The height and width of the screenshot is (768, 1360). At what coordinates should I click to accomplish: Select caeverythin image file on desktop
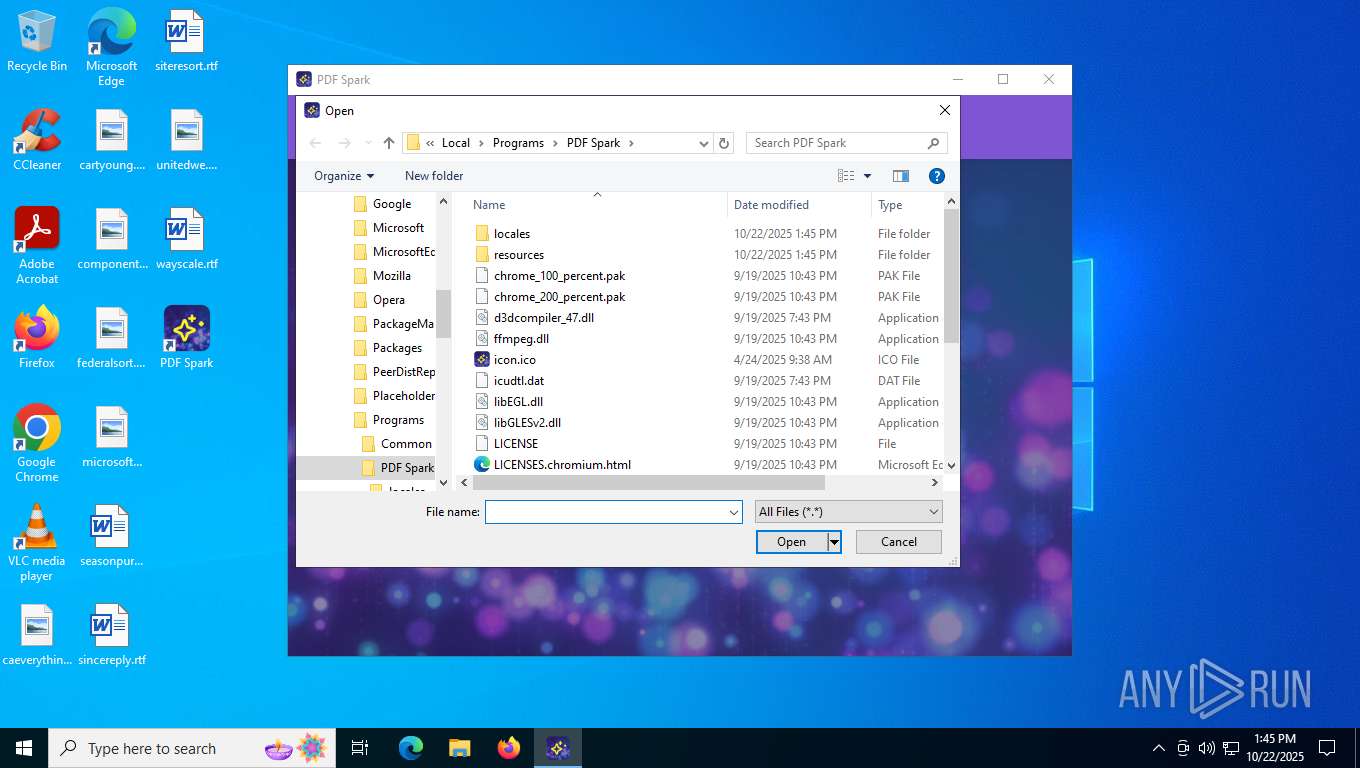37,635
